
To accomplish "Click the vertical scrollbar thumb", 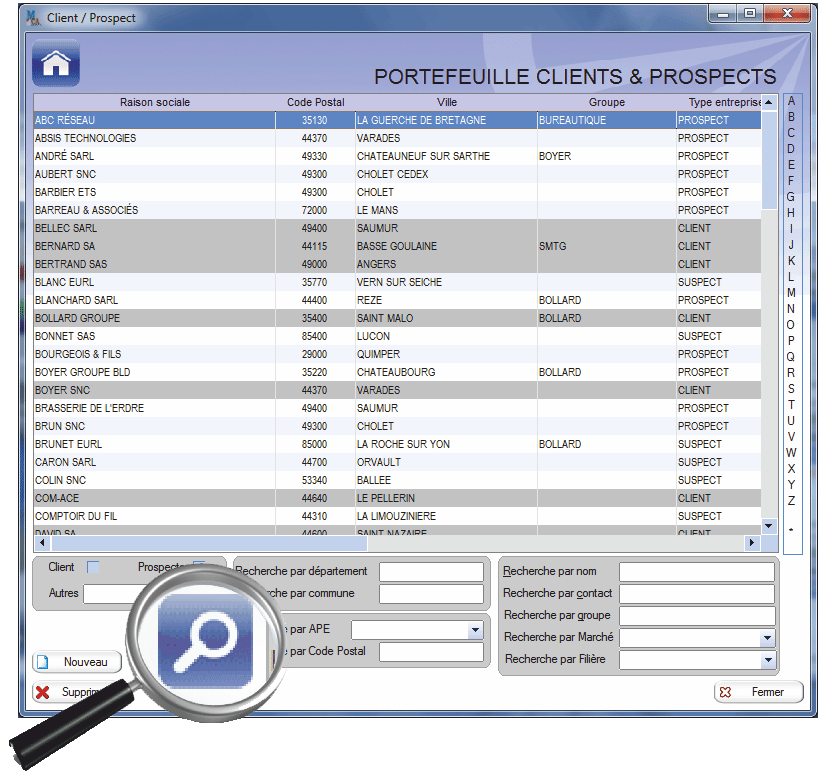I will click(769, 159).
